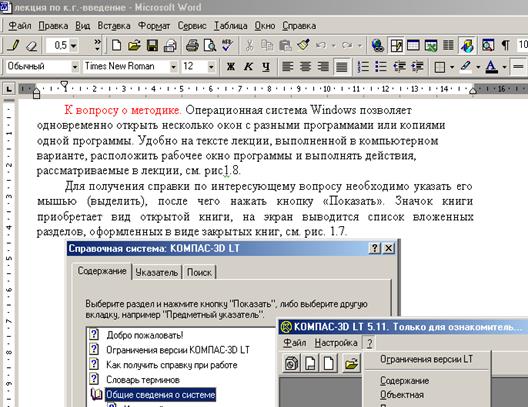528x407 pixels.
Task: Open redo history dropdown arrow
Action: point(360,45)
